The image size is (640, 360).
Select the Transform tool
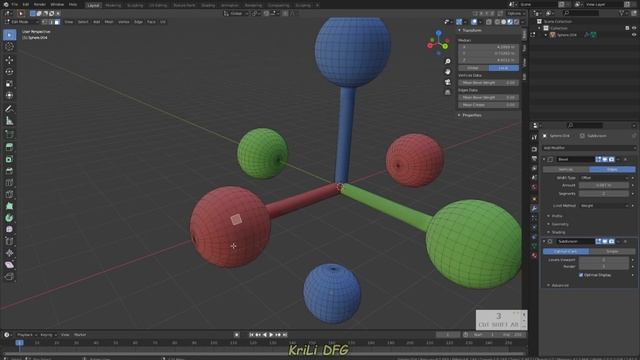click(x=9, y=96)
